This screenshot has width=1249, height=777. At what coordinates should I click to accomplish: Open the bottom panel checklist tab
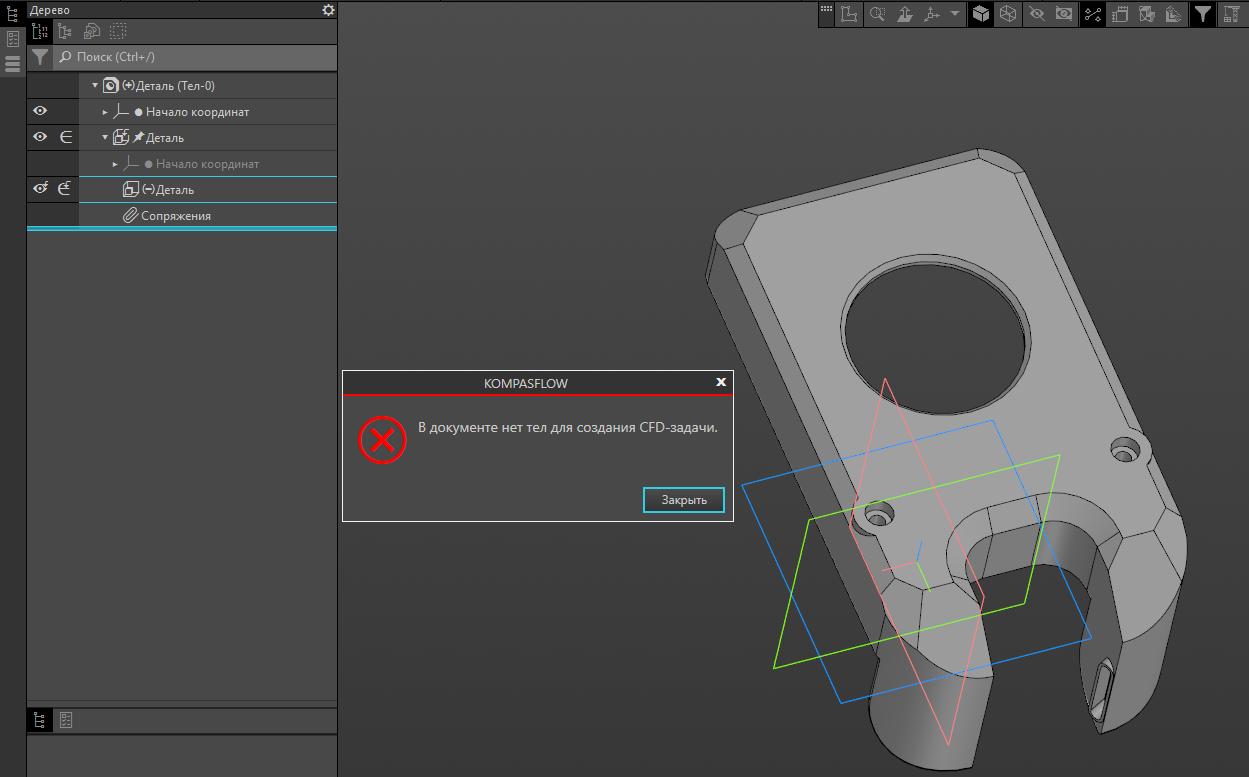(66, 720)
